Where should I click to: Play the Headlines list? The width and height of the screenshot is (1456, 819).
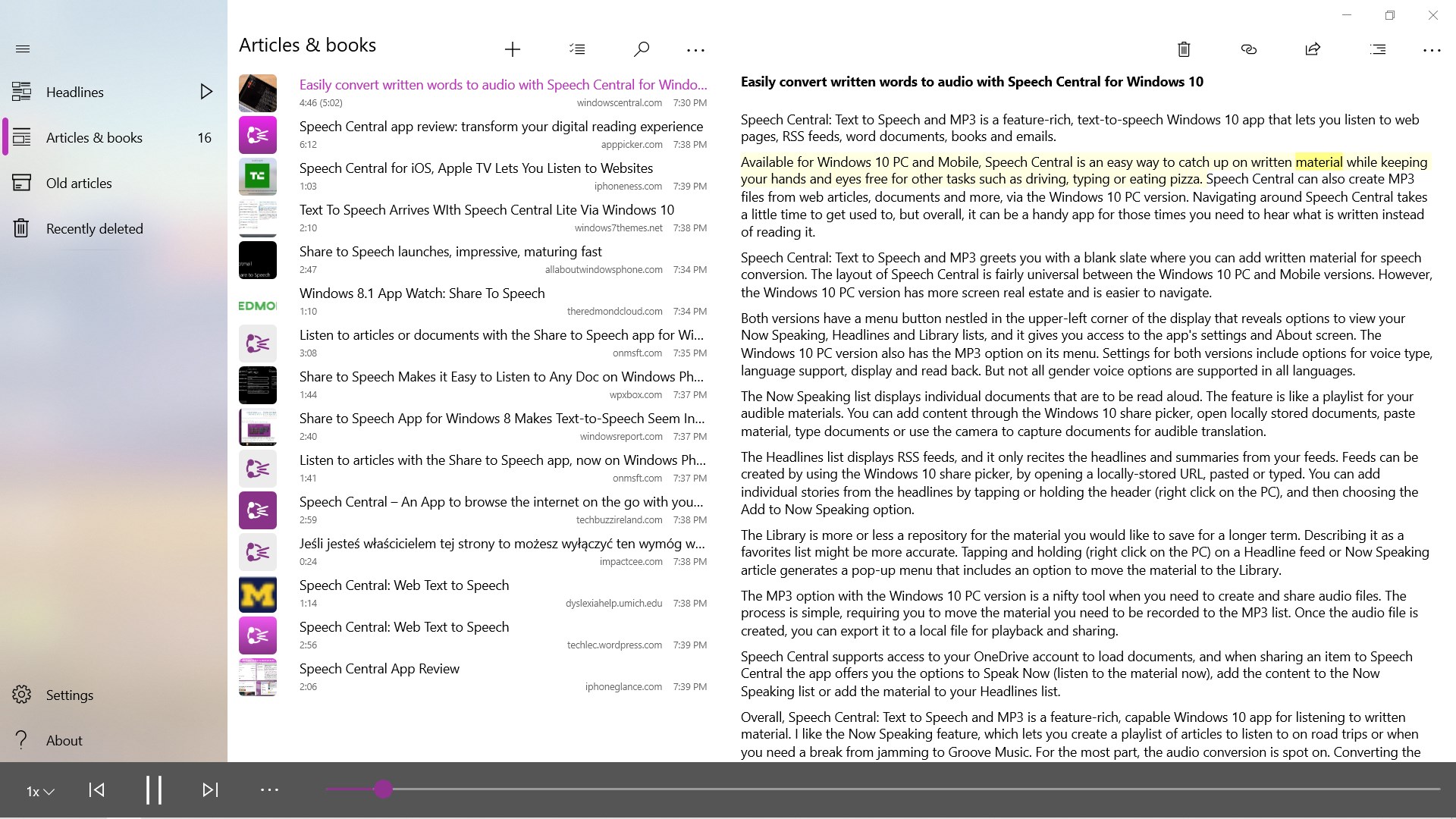206,92
